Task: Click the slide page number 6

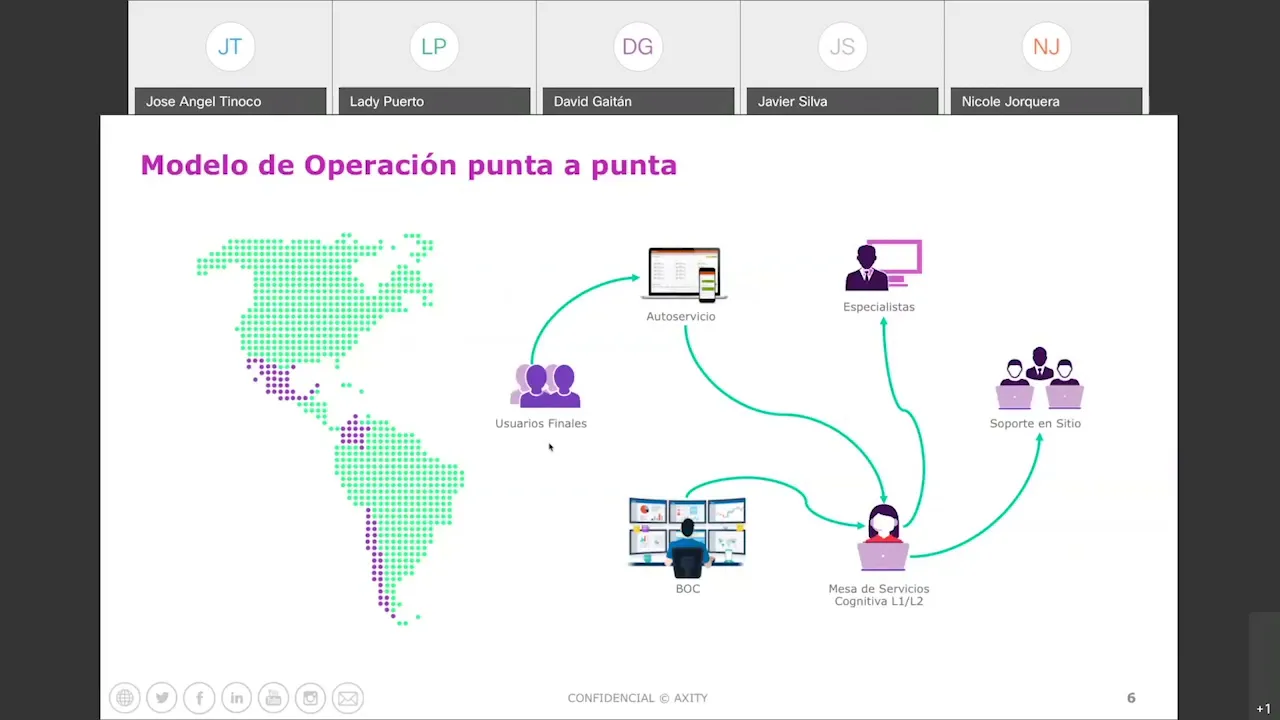Action: 1131,698
